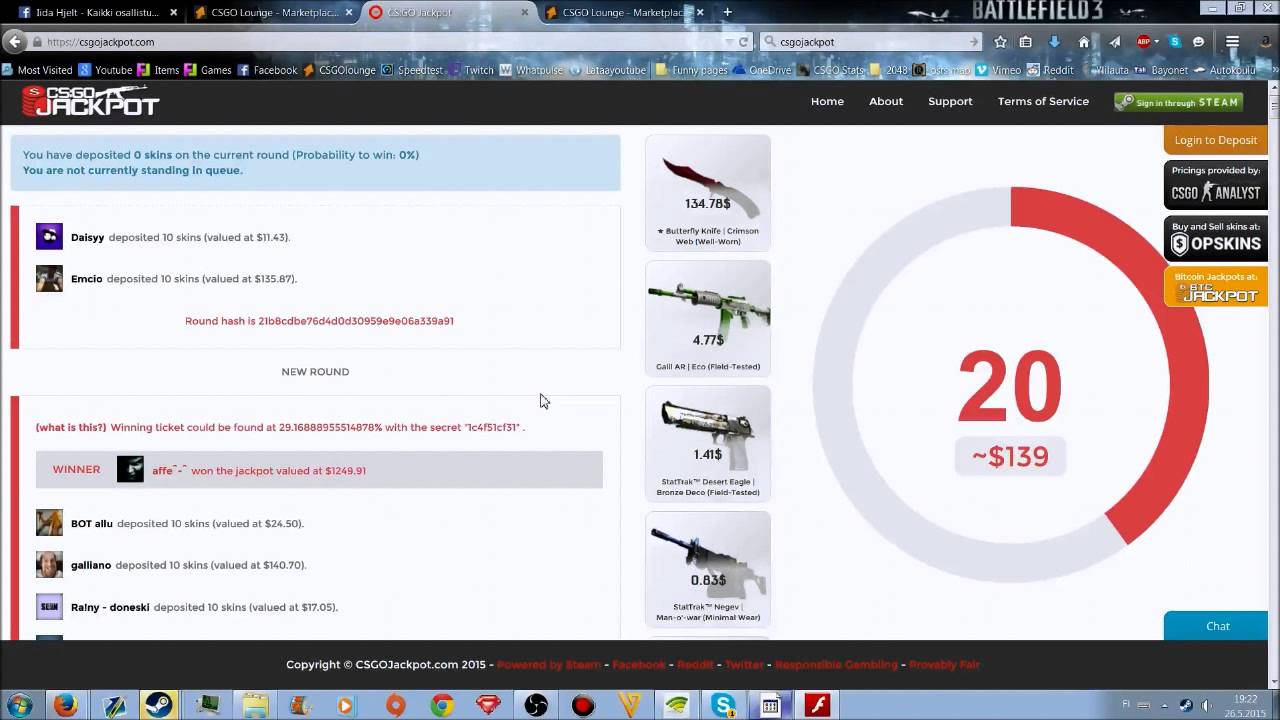Open the Chat panel
This screenshot has width=1280, height=720.
click(x=1217, y=626)
